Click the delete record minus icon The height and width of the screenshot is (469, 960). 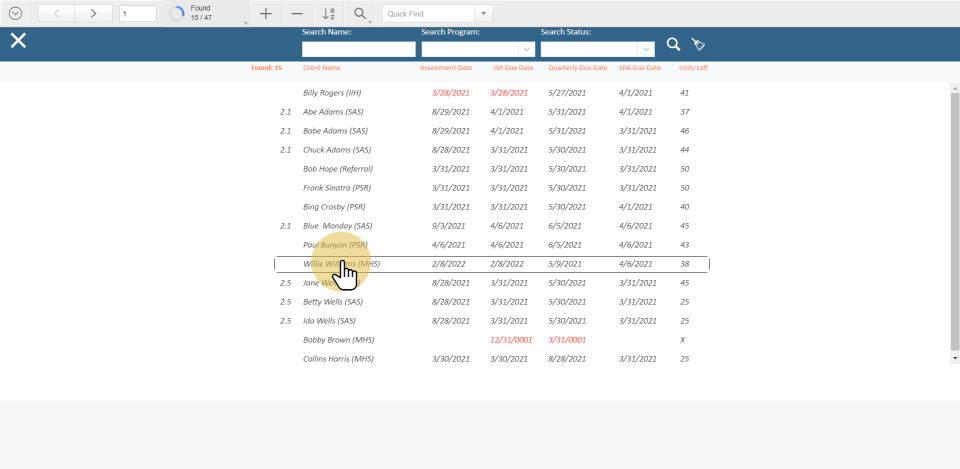pos(297,14)
